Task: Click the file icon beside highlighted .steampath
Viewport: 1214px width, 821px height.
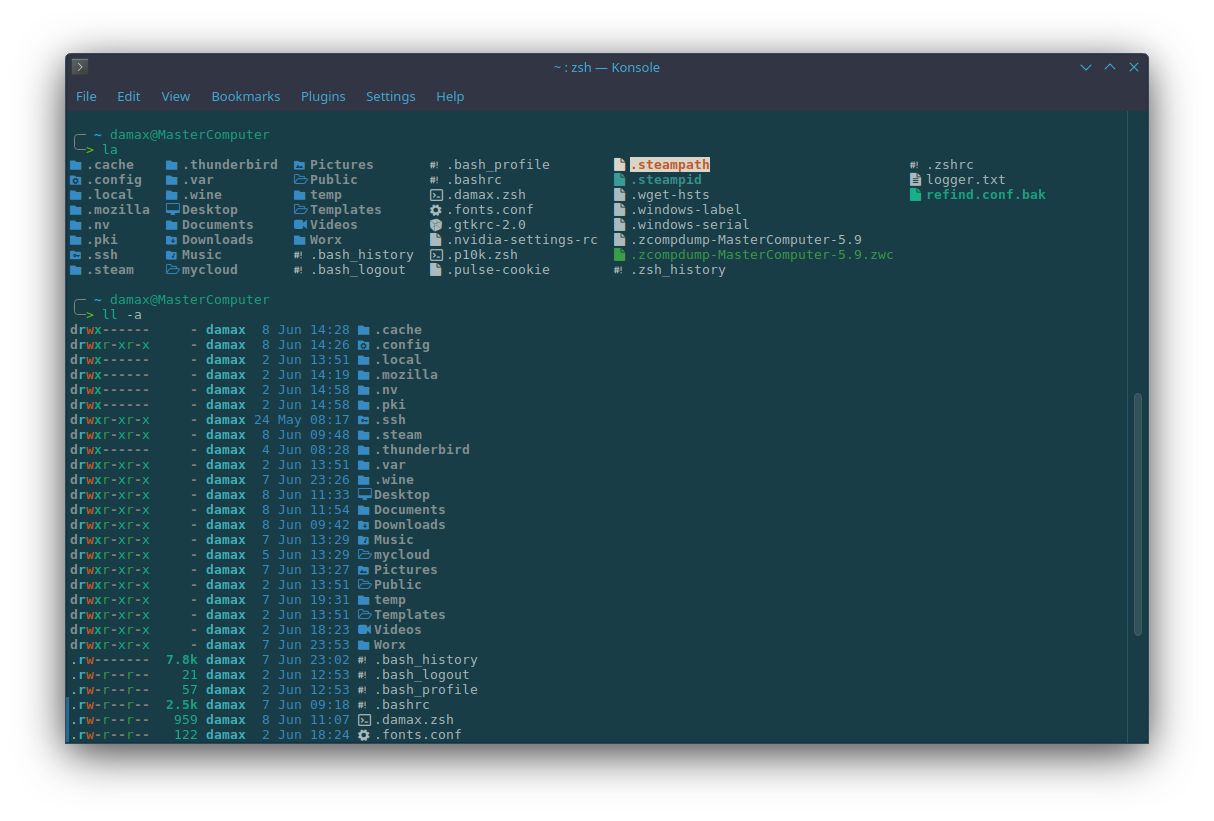Action: (620, 165)
